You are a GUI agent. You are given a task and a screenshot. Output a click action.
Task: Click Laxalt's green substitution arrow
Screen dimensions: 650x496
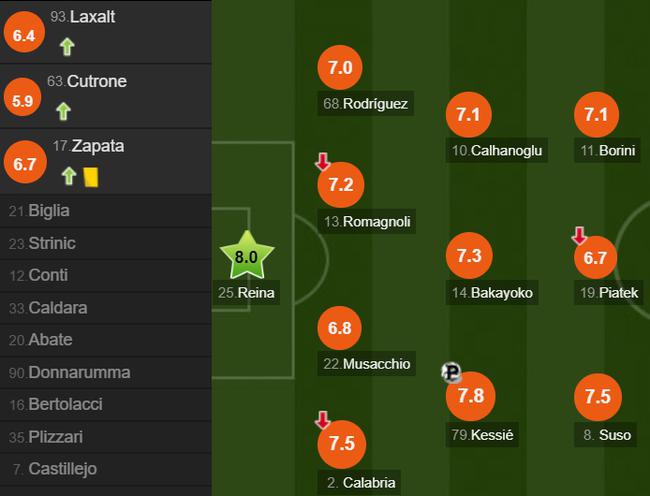[67, 46]
